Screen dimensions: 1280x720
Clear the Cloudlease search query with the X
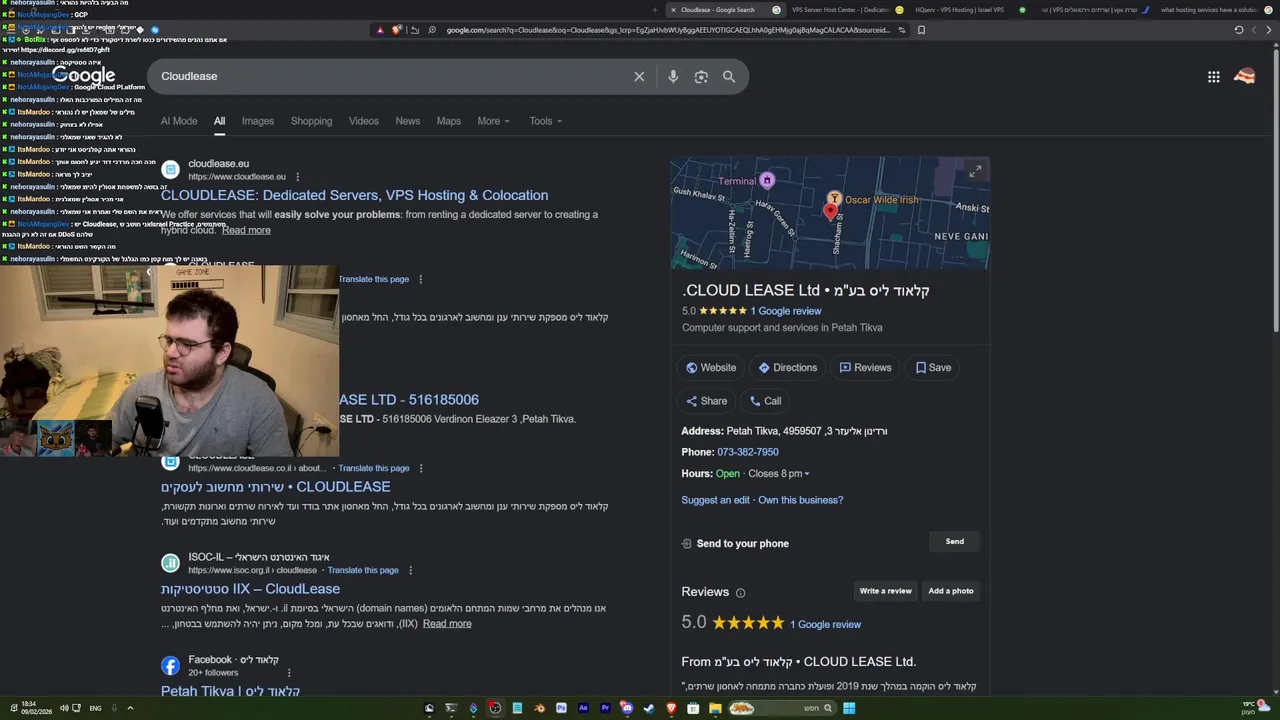pos(639,76)
